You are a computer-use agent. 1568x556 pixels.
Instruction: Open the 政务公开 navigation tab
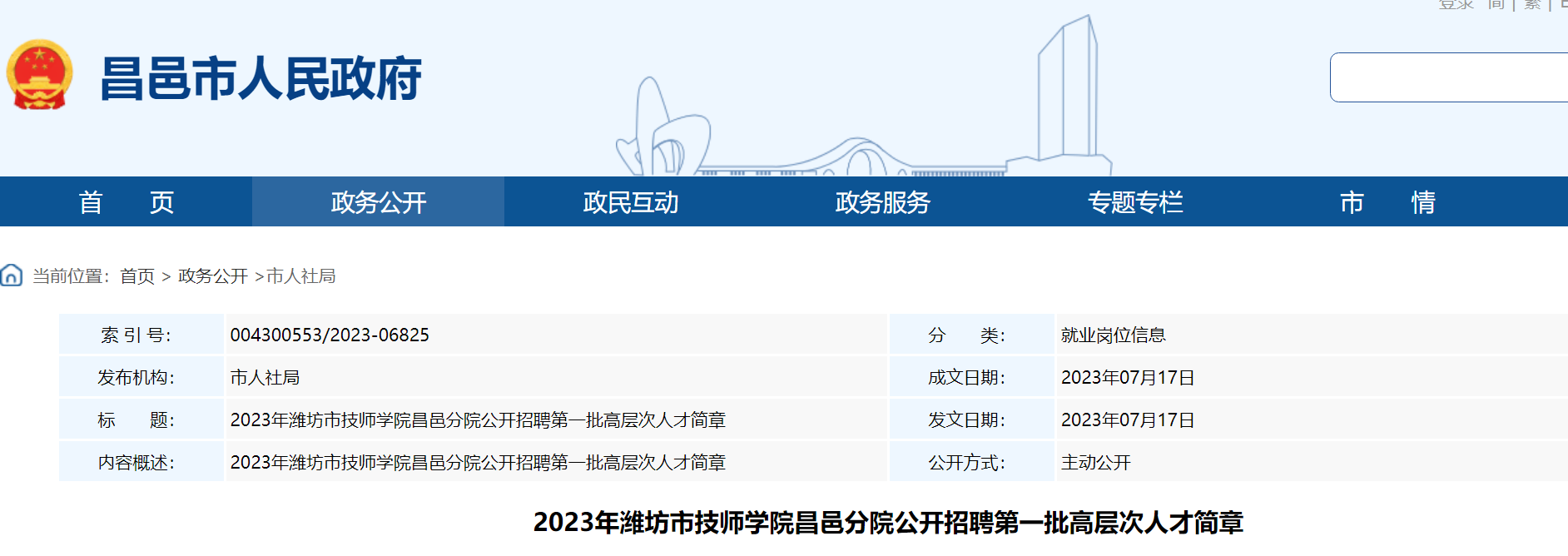pyautogui.click(x=378, y=201)
